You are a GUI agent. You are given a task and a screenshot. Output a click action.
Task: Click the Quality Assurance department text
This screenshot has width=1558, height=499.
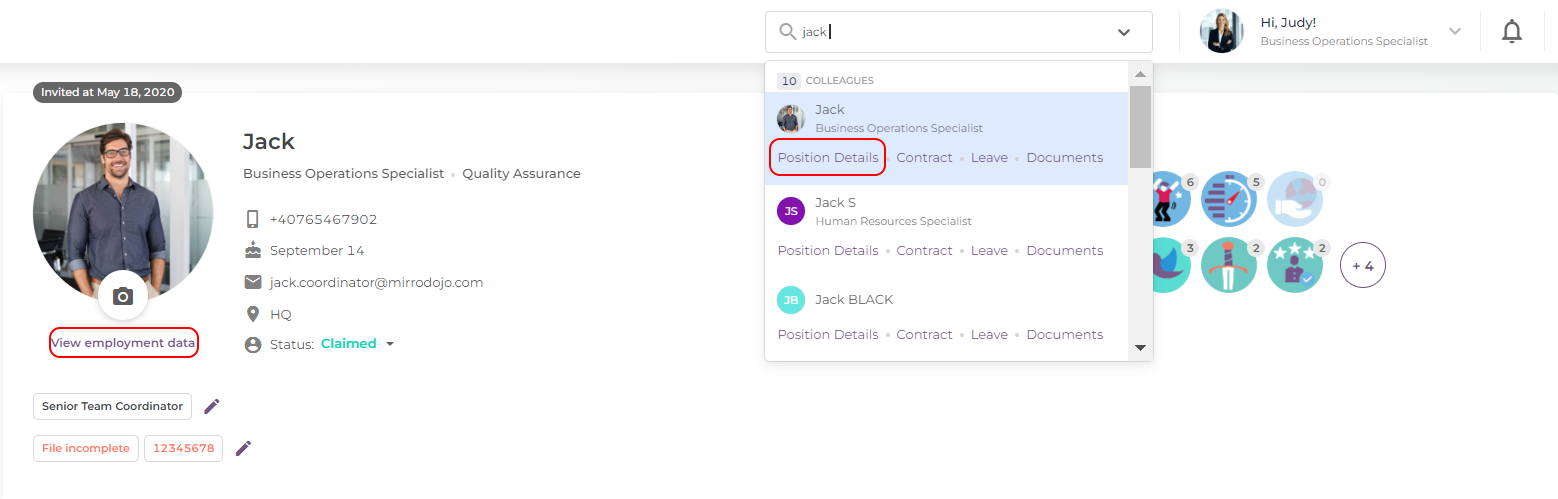coord(521,174)
